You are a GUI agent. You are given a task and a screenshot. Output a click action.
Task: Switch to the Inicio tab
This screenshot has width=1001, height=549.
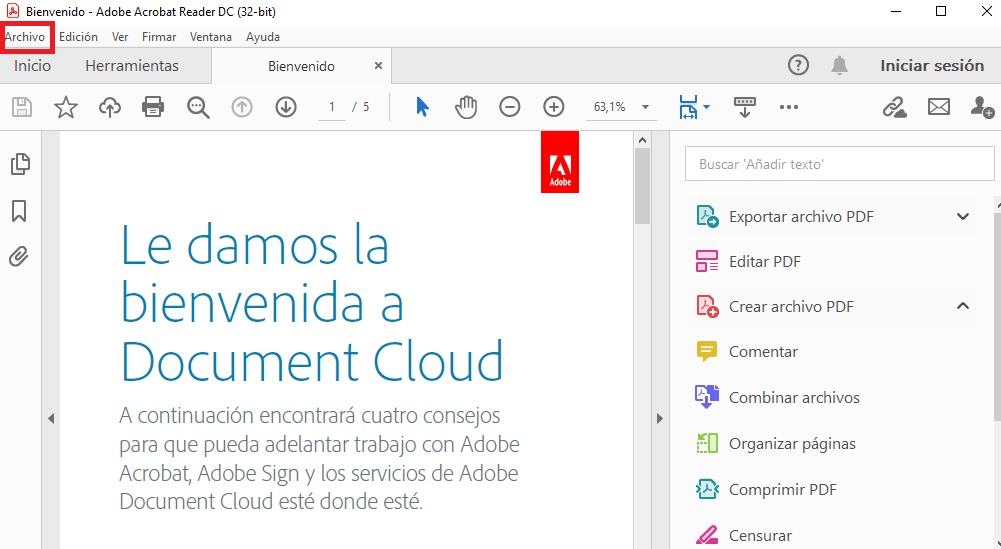tap(33, 65)
